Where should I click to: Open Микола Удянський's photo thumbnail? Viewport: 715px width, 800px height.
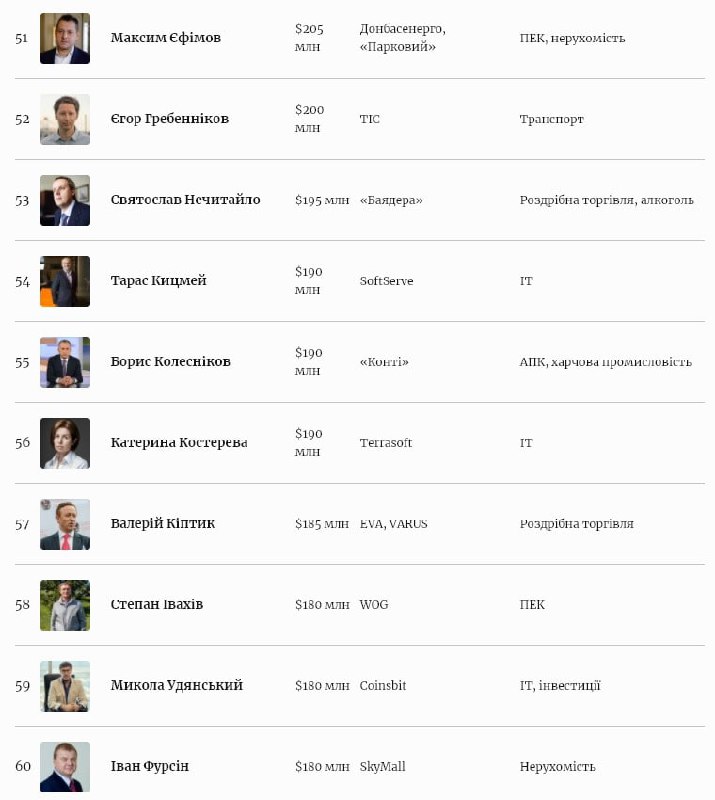pos(65,686)
